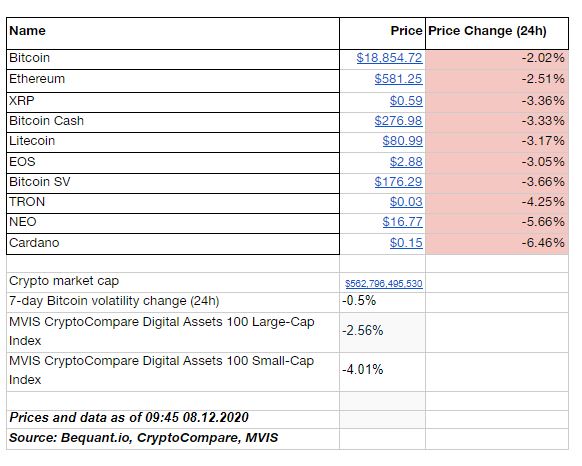Click Bitcoin's -2.02% price change cell
The image size is (582, 466).
(497, 59)
